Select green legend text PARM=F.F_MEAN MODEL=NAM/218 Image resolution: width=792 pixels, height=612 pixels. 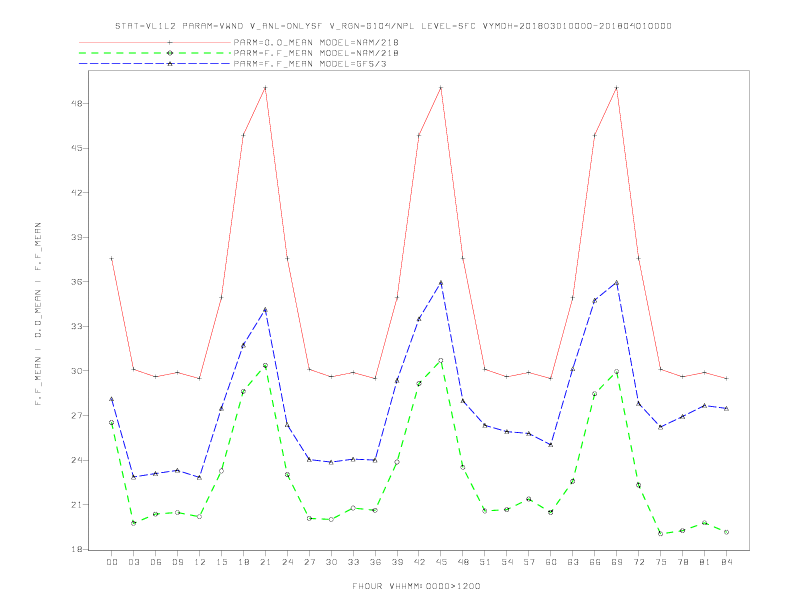click(316, 53)
